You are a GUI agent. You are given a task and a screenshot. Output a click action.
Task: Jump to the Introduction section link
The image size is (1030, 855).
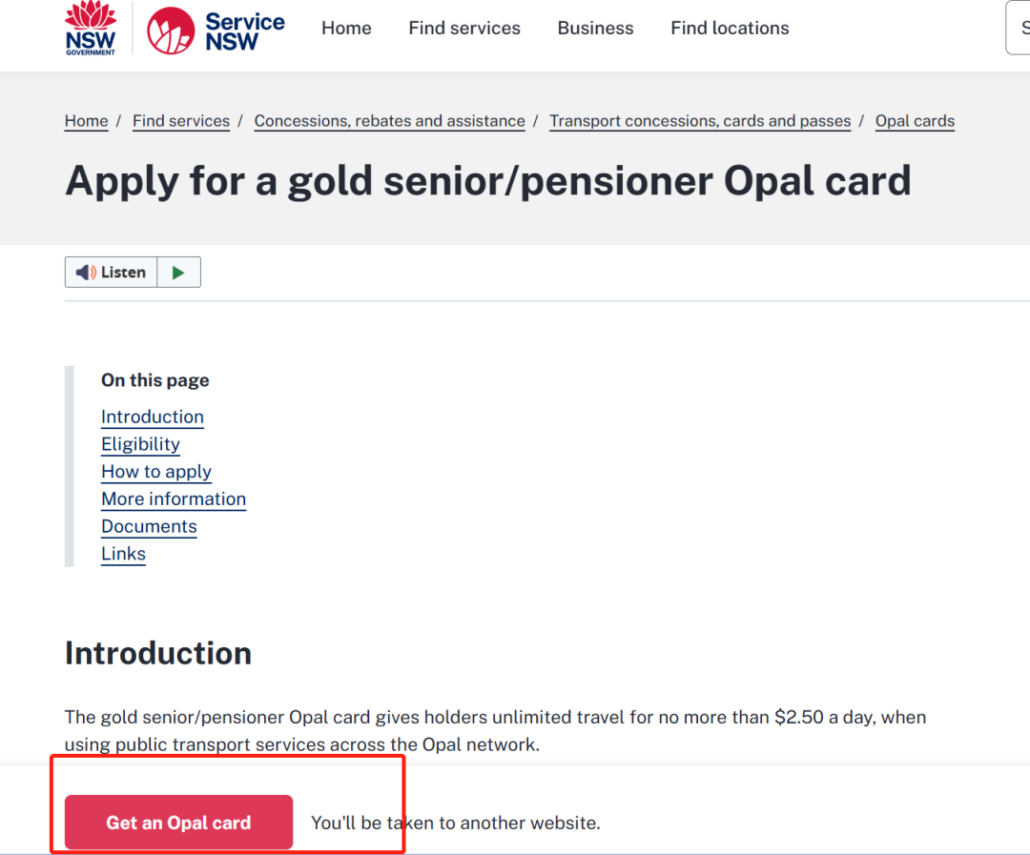pos(152,417)
